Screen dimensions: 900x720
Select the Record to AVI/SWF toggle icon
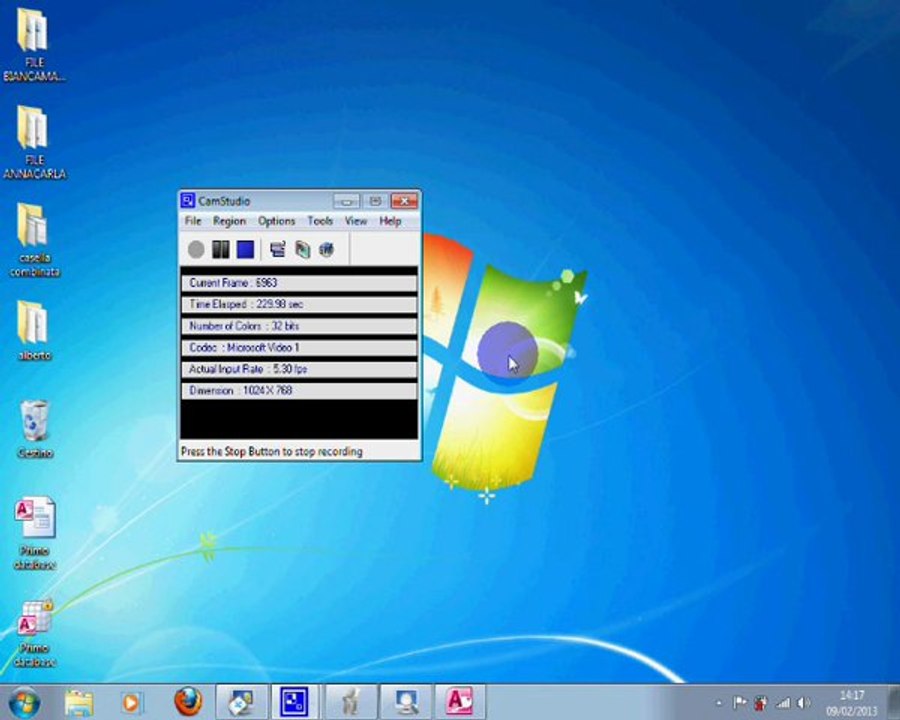pos(302,249)
